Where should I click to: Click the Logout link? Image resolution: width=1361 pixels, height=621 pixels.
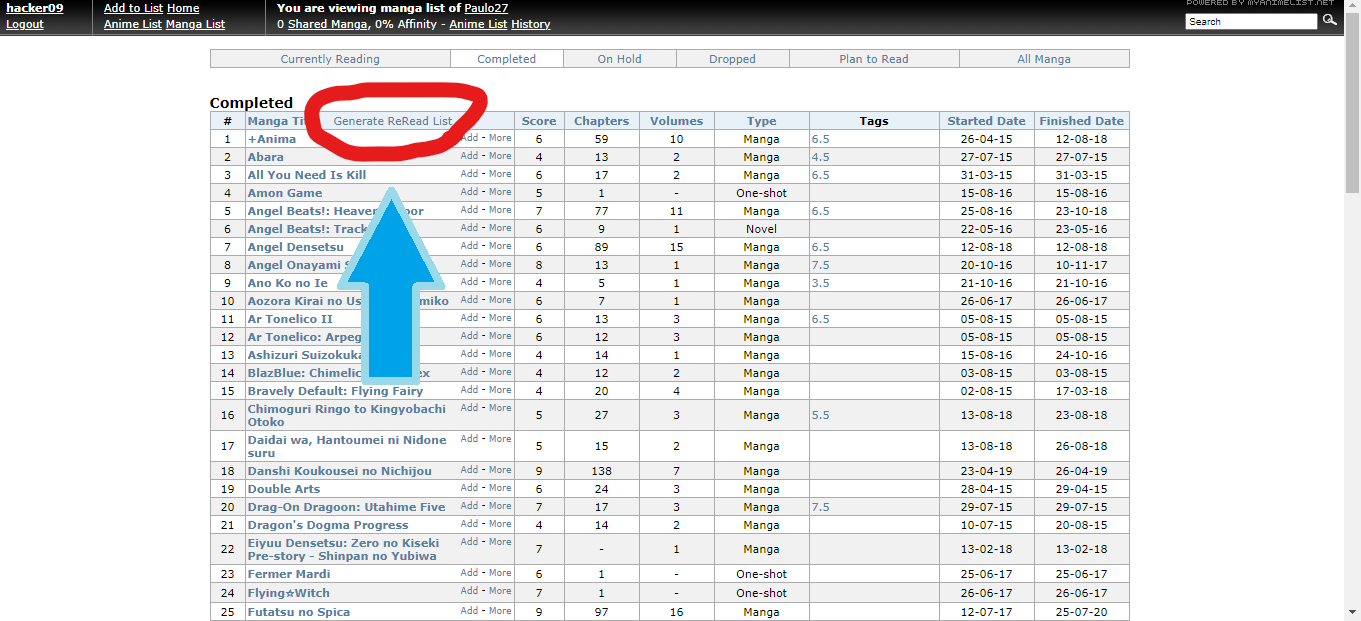coord(25,24)
